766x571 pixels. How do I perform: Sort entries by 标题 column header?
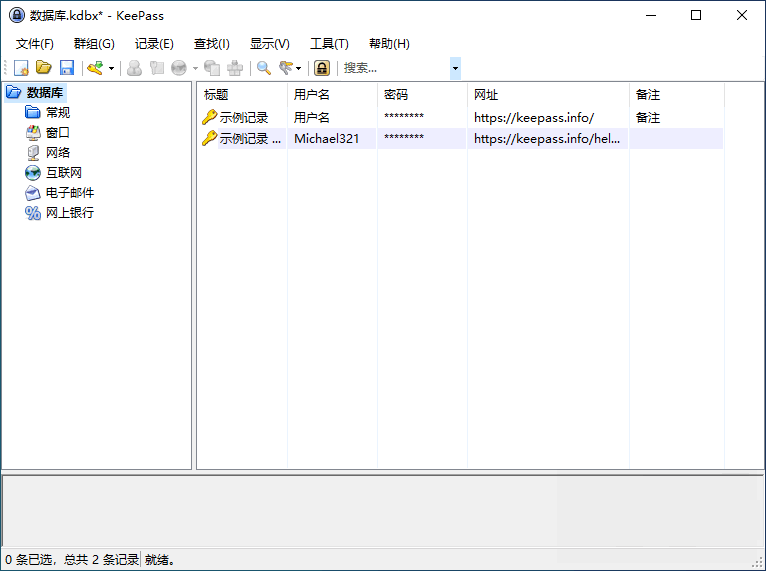click(242, 95)
